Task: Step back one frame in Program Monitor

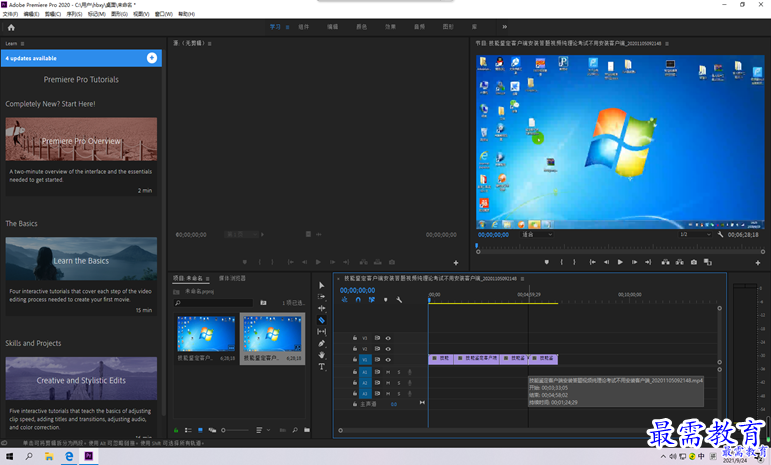Action: click(x=606, y=262)
